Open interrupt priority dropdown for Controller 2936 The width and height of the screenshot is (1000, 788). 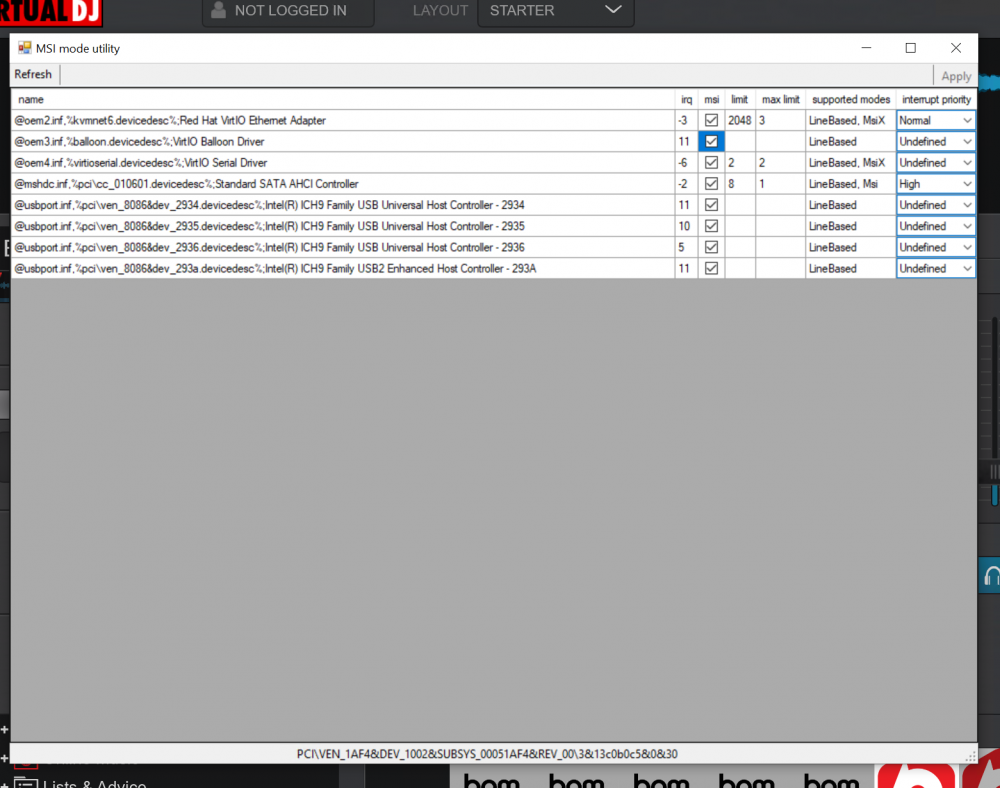(936, 247)
